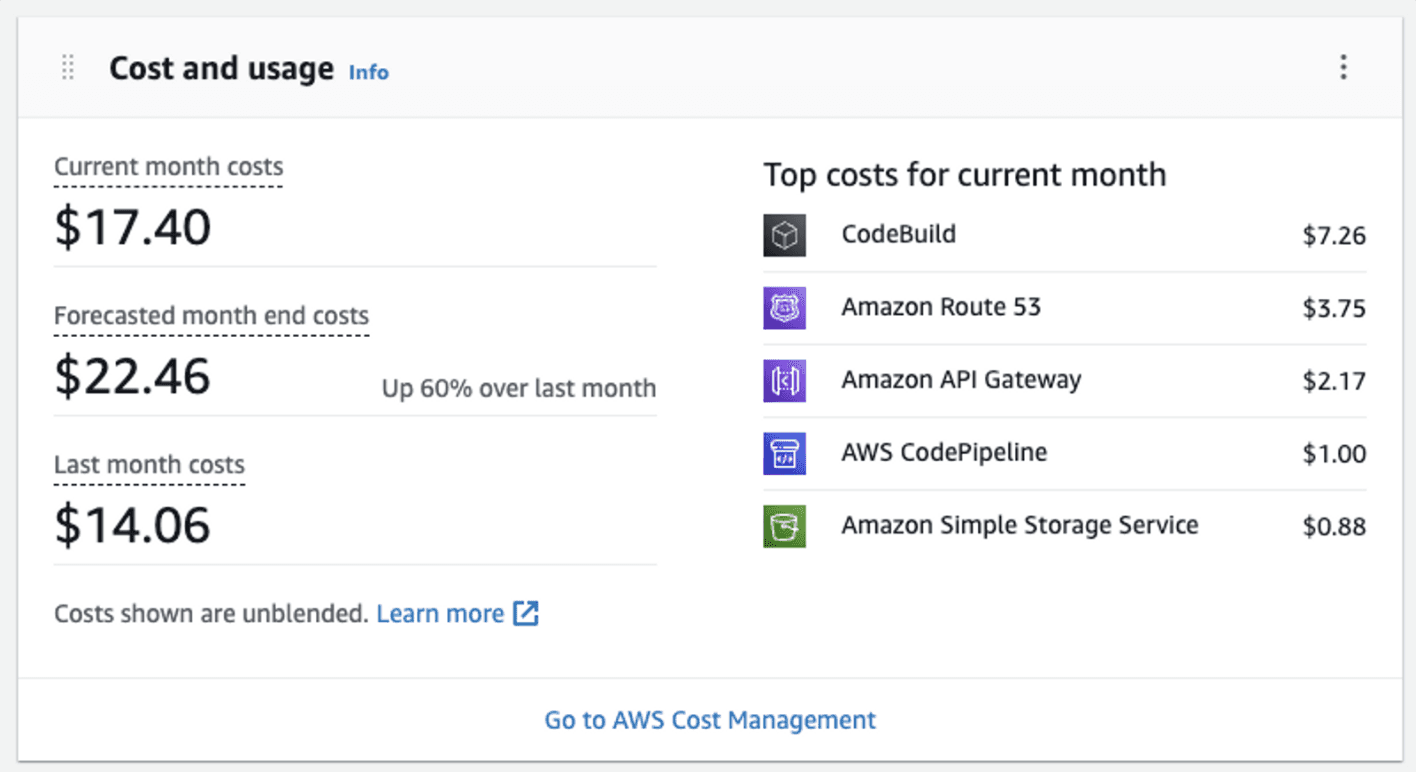Image resolution: width=1416 pixels, height=772 pixels.
Task: Click the AWS CodePipeline icon
Action: [x=785, y=453]
